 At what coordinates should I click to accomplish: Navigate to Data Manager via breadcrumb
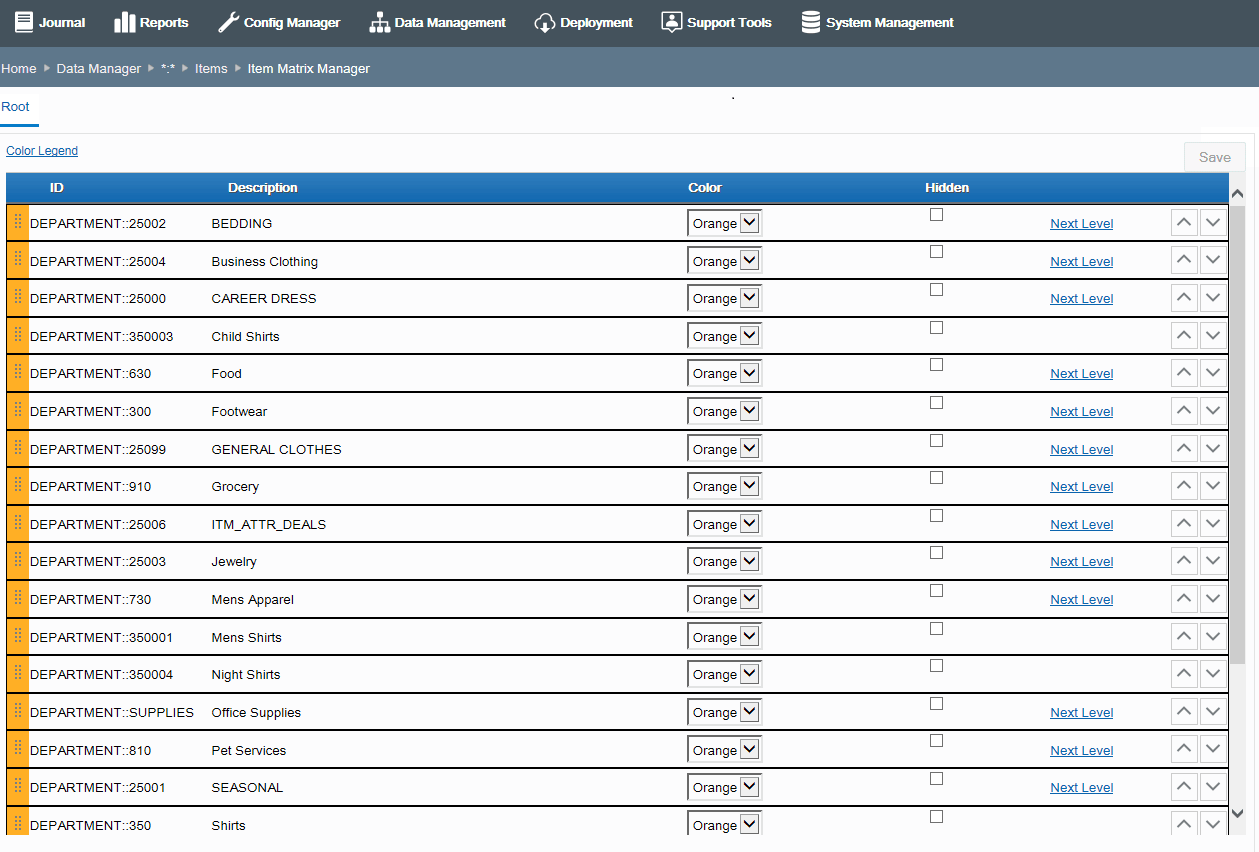pos(98,68)
